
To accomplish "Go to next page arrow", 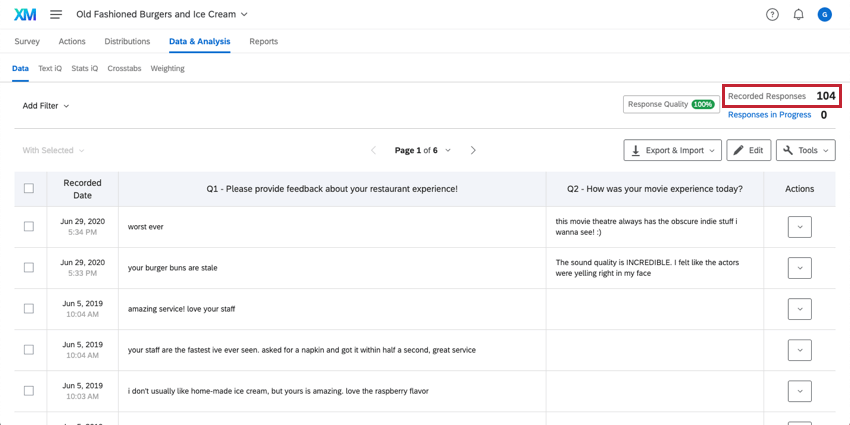I will coord(473,150).
